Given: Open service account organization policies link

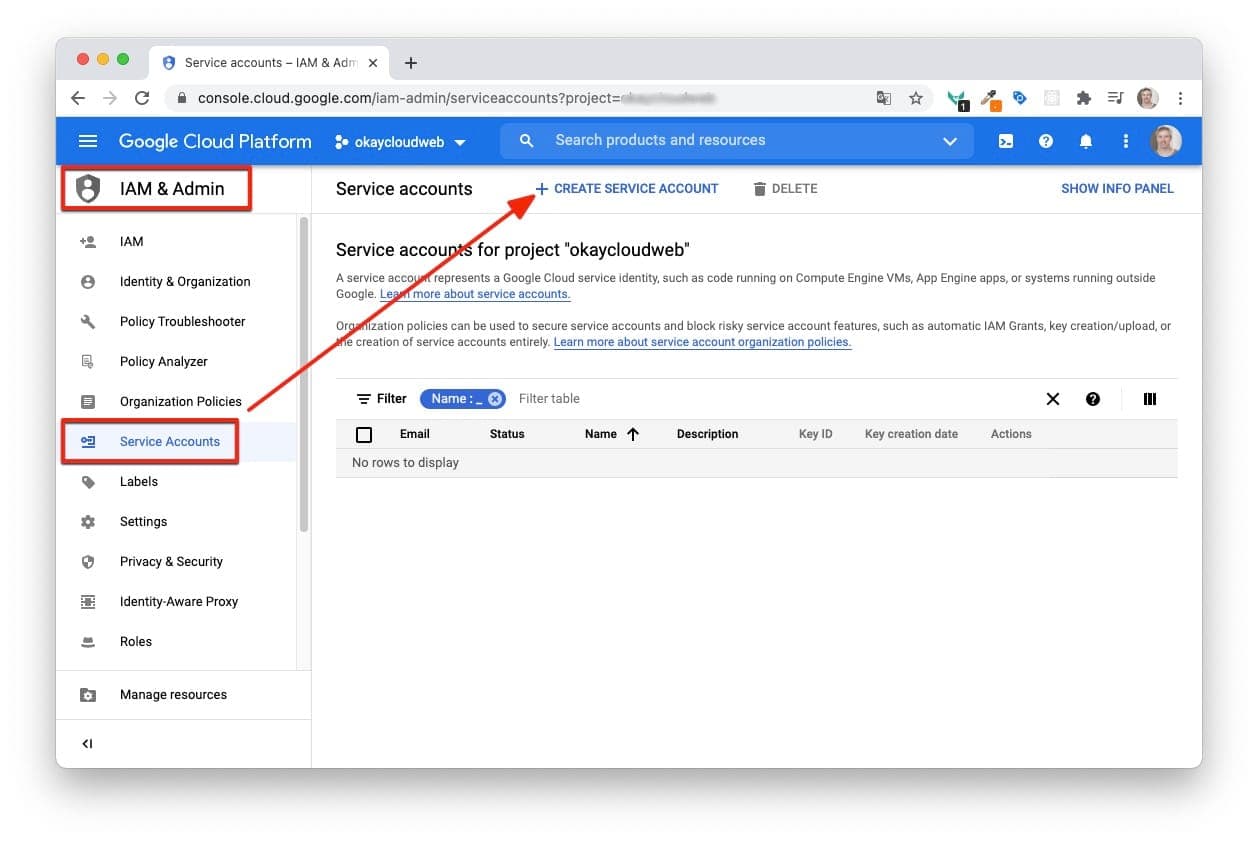Looking at the screenshot, I should pyautogui.click(x=702, y=342).
